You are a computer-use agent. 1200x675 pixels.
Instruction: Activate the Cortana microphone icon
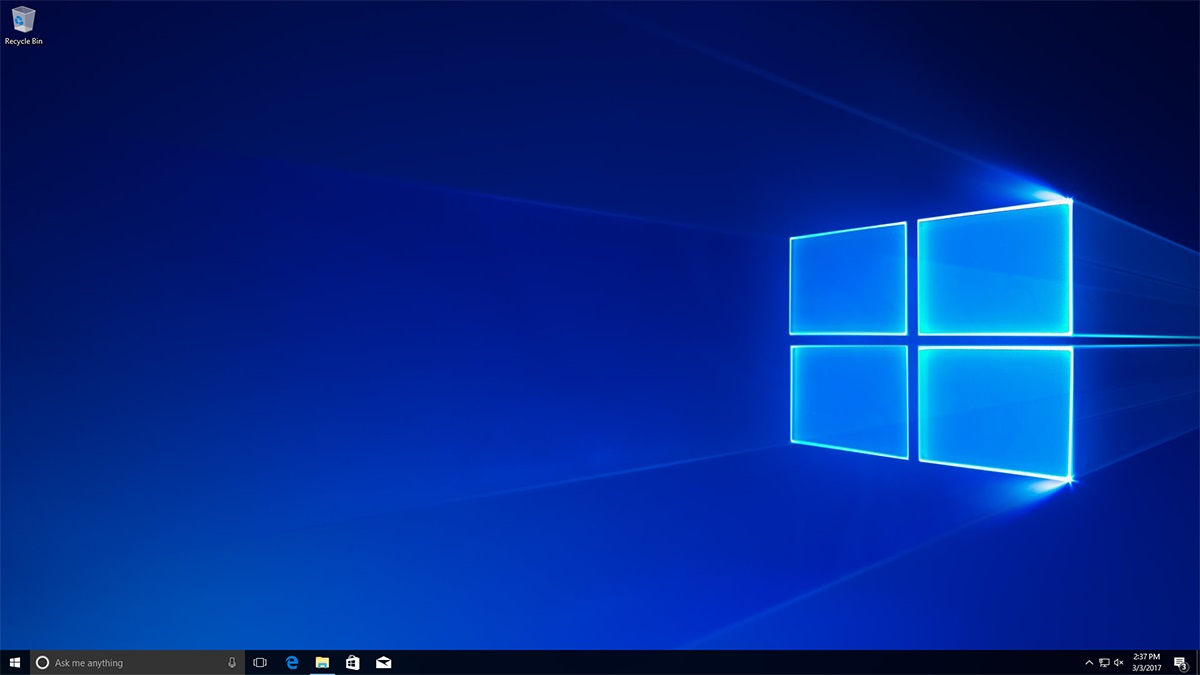point(232,662)
